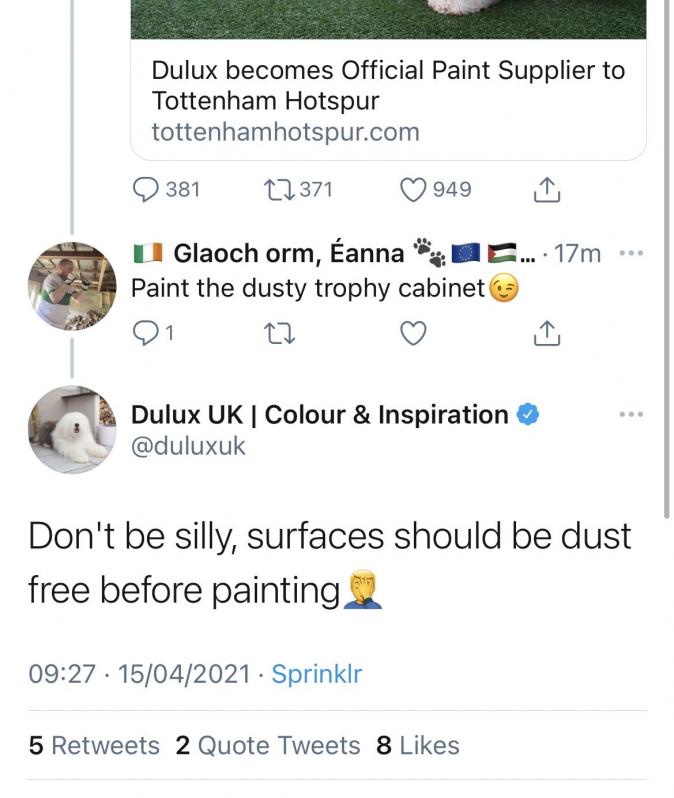Click the vertical scrollbar on the right
The image size is (674, 798).
tap(667, 259)
